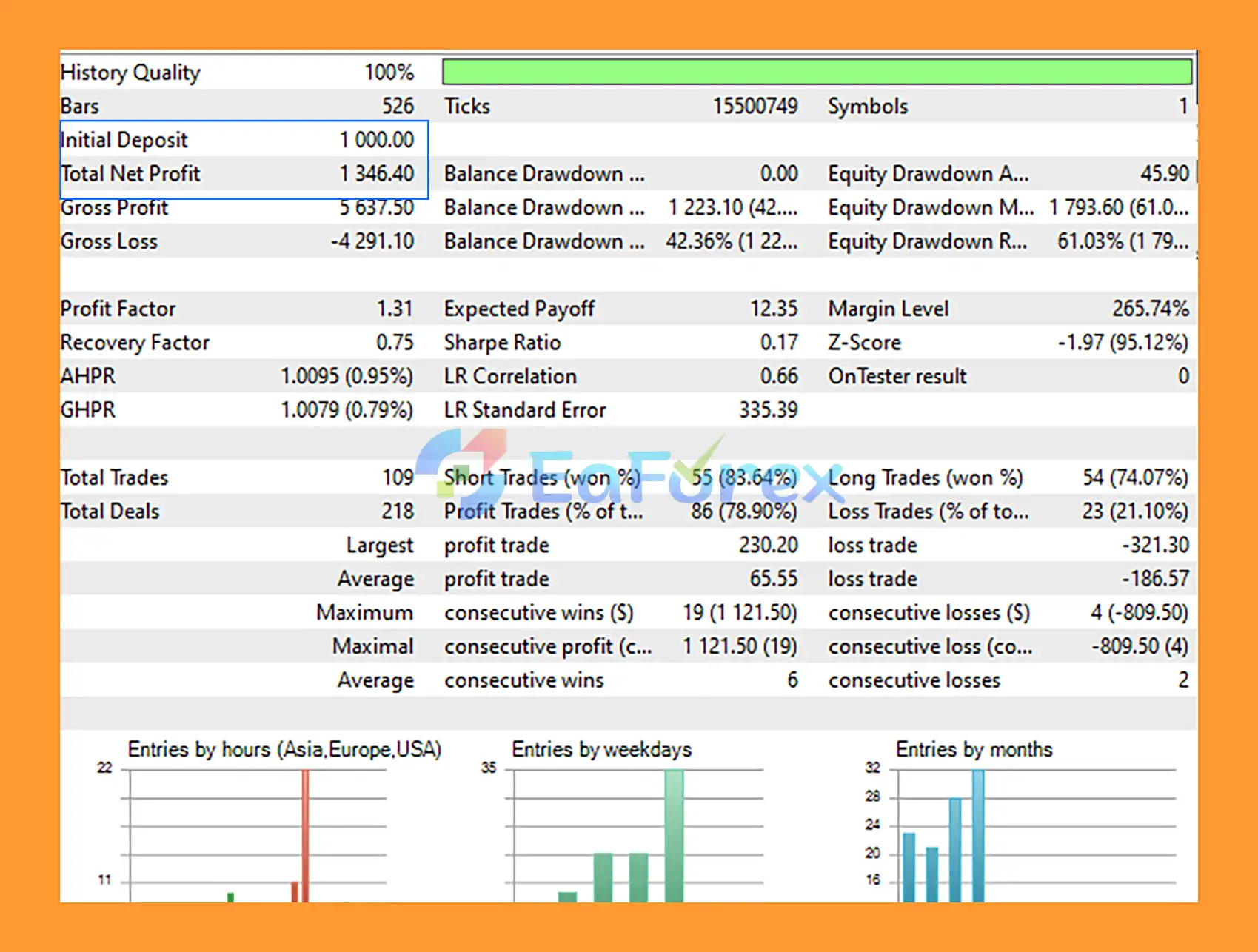
Task: Select largest profit trade value 230.20
Action: pyautogui.click(x=769, y=545)
